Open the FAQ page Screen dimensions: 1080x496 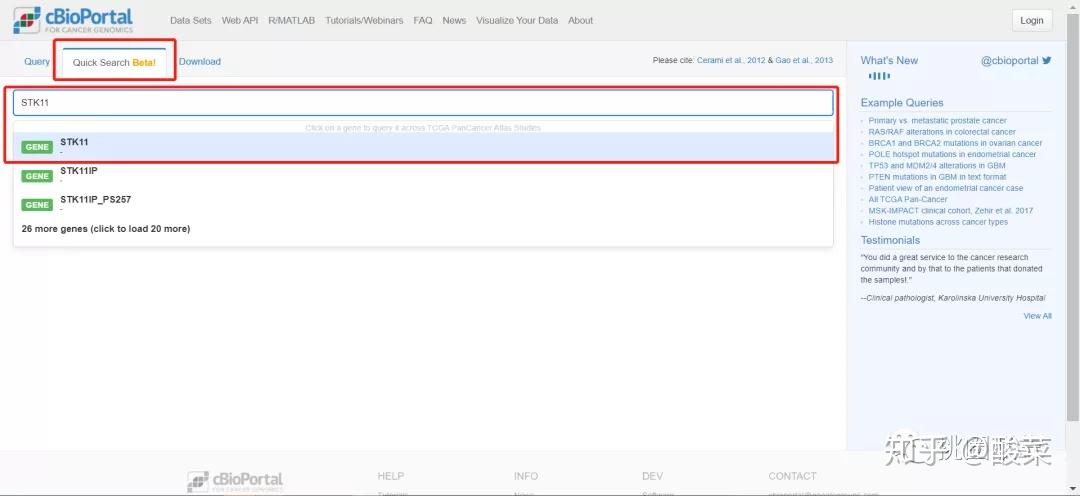tap(423, 21)
